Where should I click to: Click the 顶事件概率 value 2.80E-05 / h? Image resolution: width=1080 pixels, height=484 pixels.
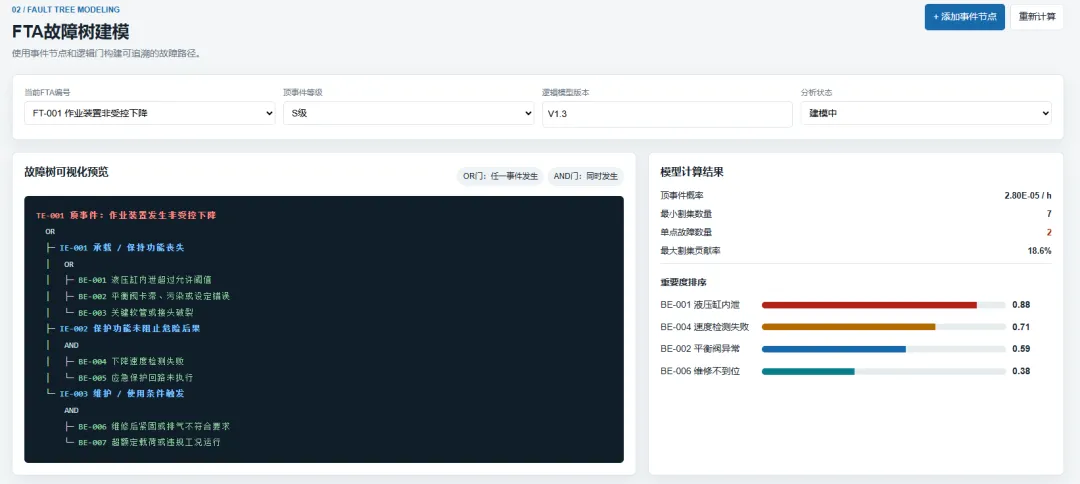point(1028,196)
